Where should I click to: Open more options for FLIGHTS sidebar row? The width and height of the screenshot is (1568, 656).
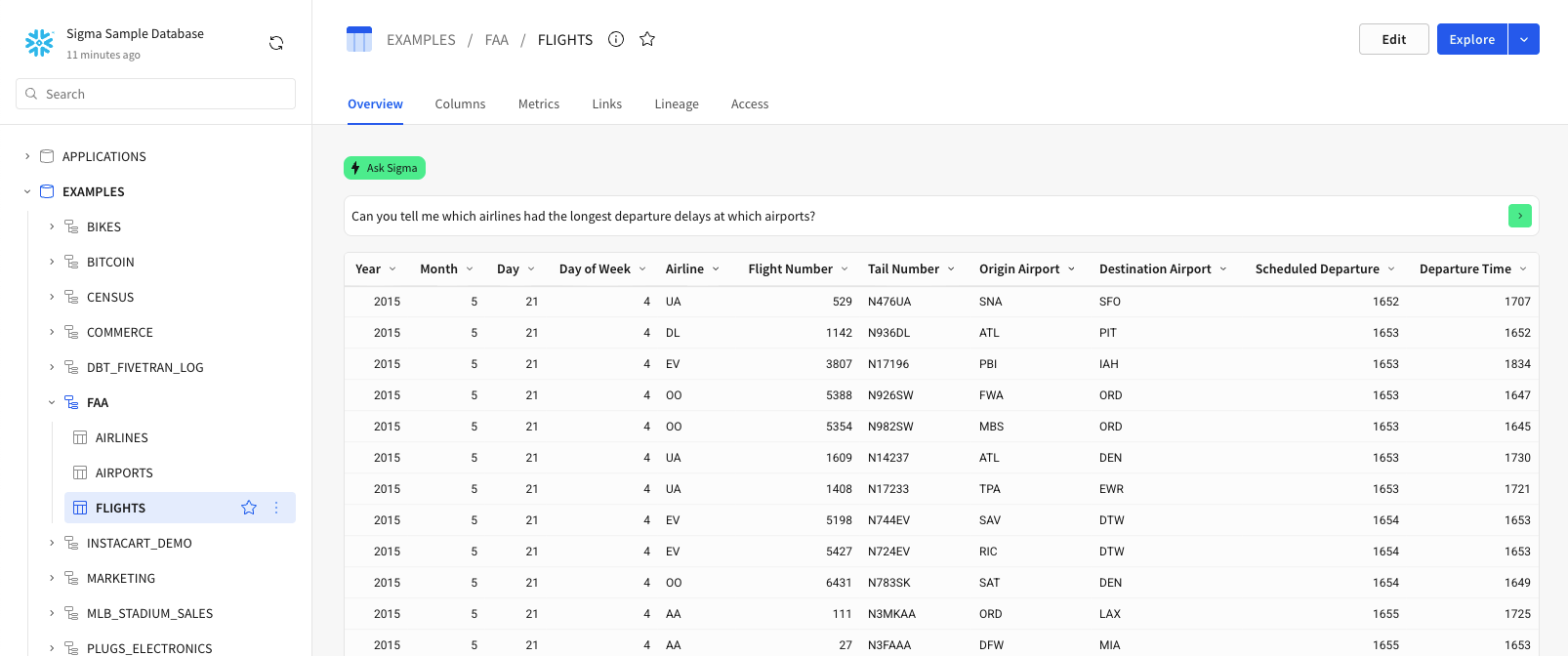click(x=276, y=508)
